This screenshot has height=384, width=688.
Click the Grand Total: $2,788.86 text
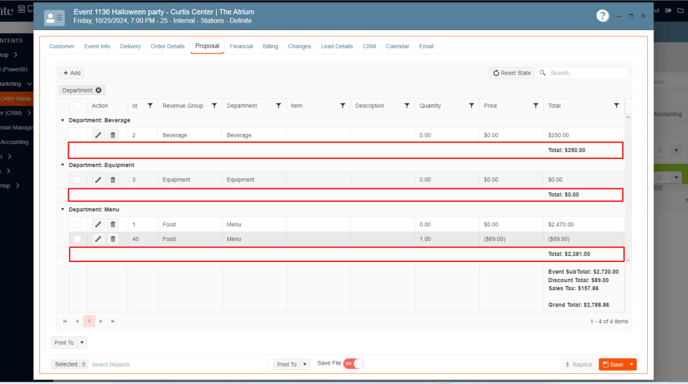578,305
